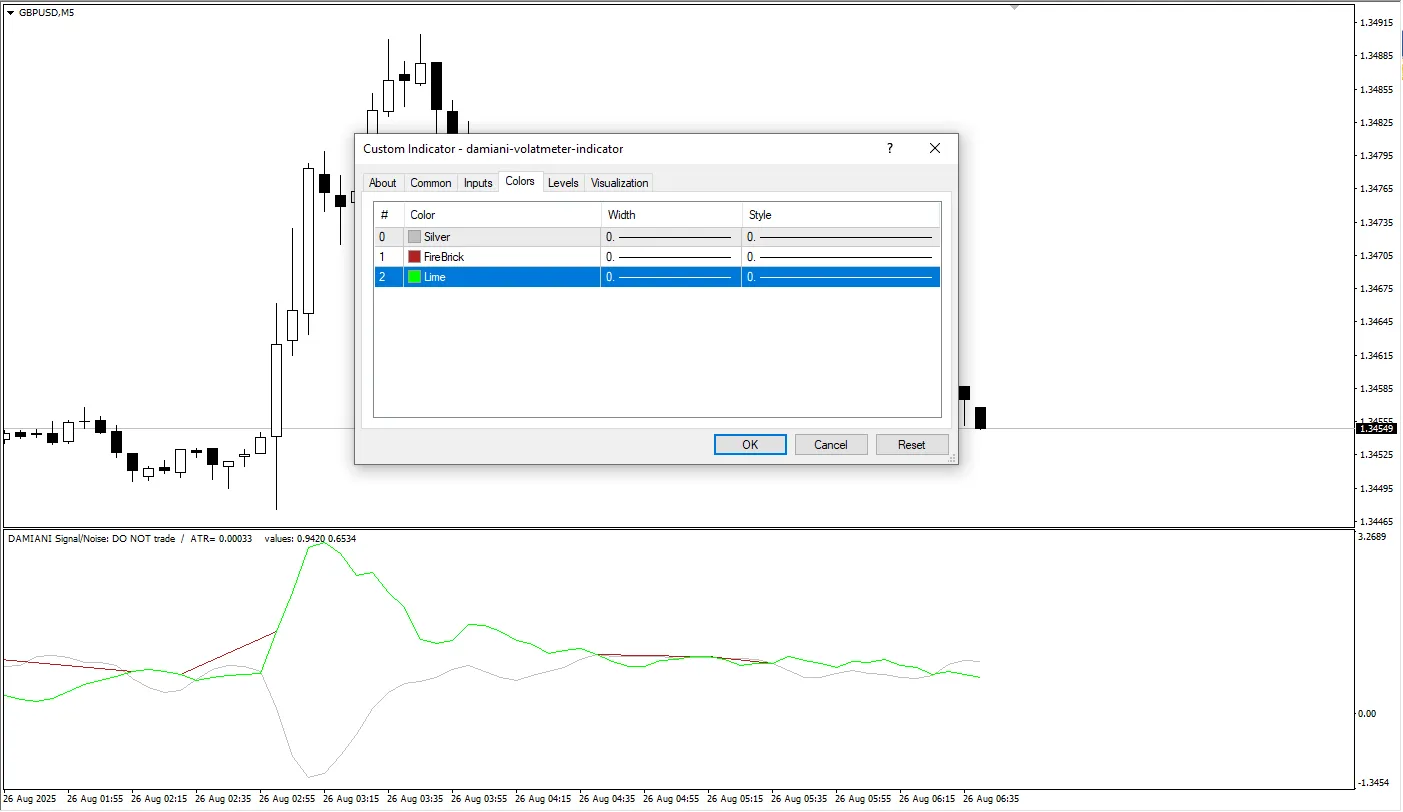The height and width of the screenshot is (812, 1403).
Task: Click the dialog resize grip corner
Action: tap(952, 458)
